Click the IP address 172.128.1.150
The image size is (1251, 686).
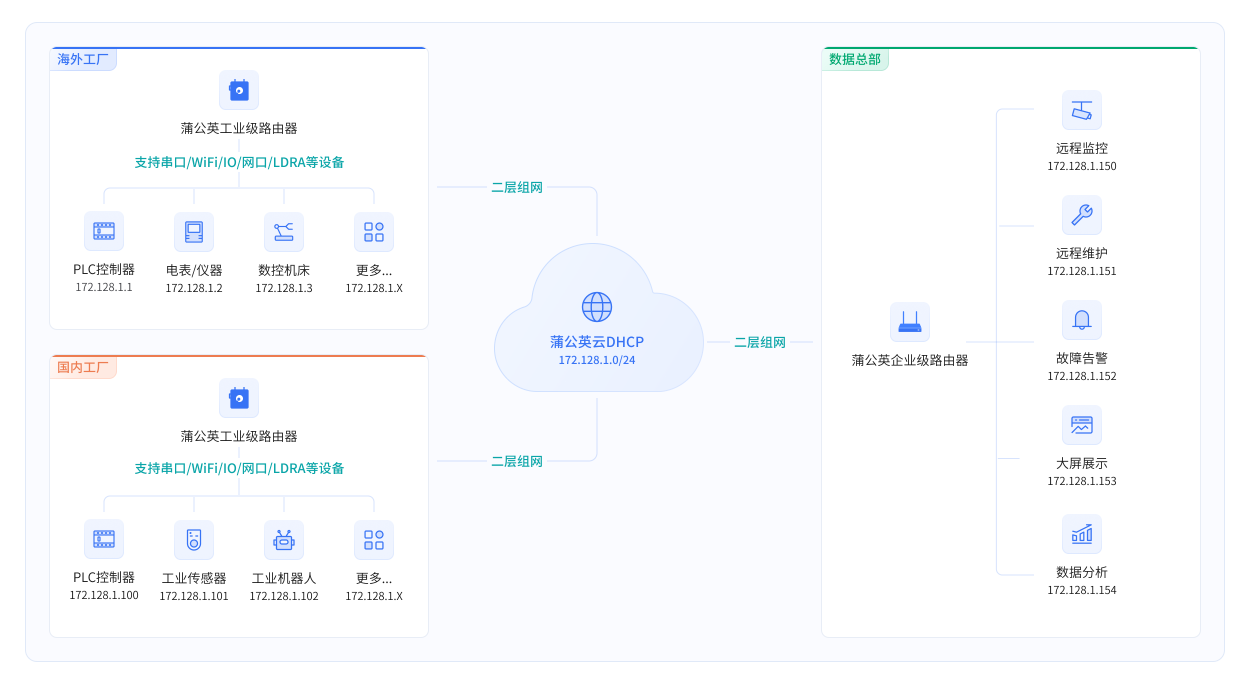point(1082,166)
